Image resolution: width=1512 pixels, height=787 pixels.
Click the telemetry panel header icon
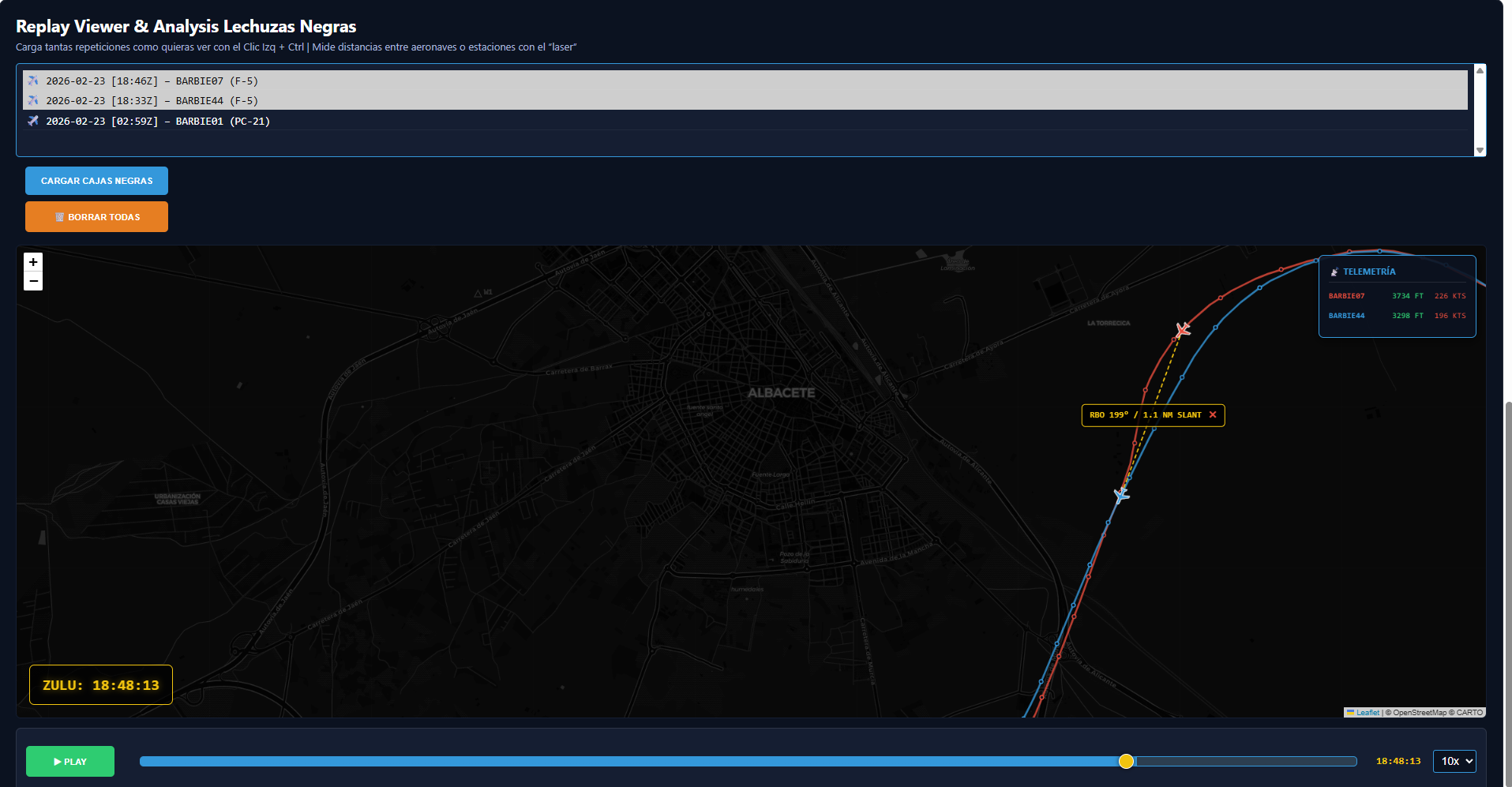coord(1334,272)
